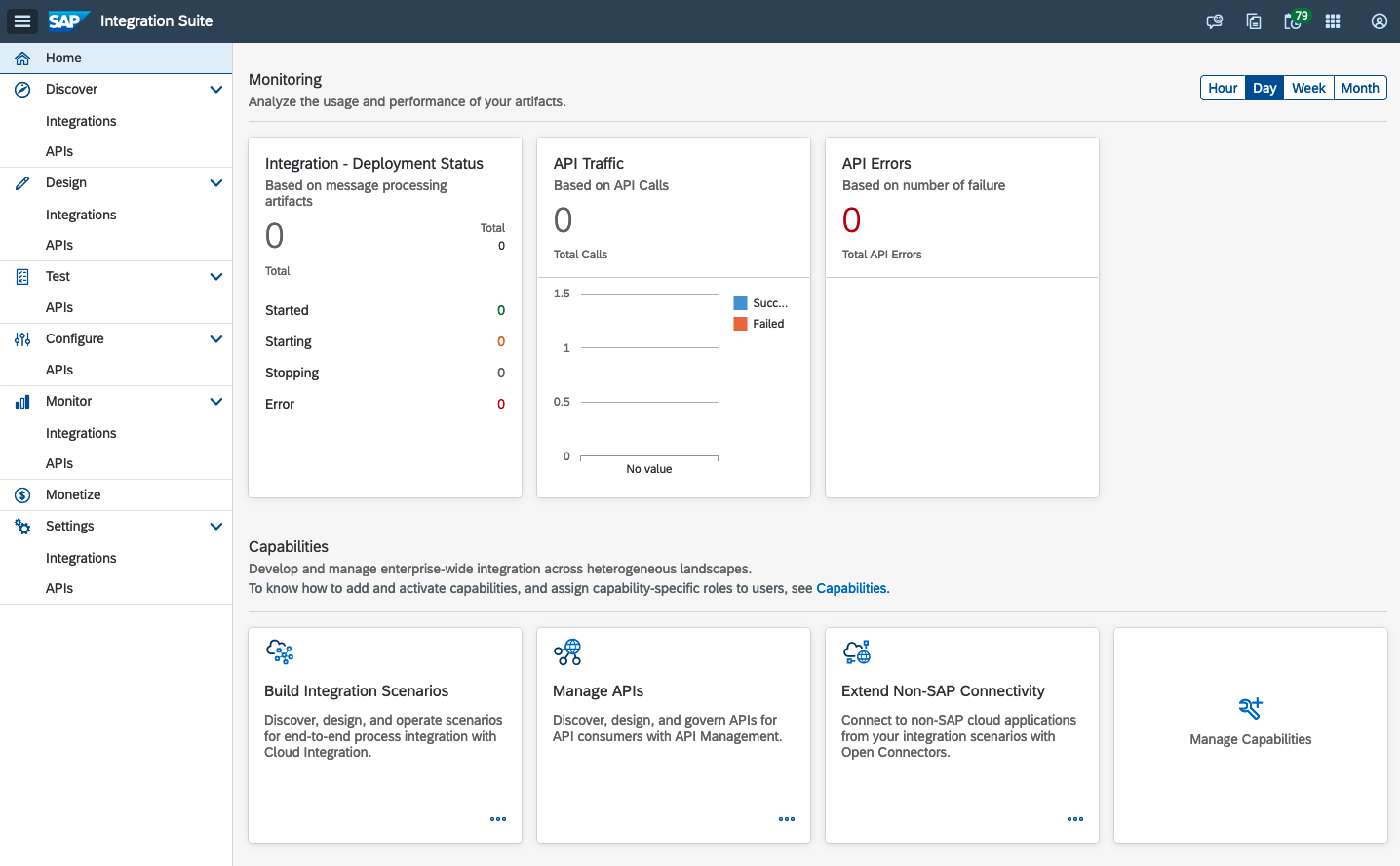Click the Test checklist icon
Screen dimensions: 1400x866
[22, 276]
